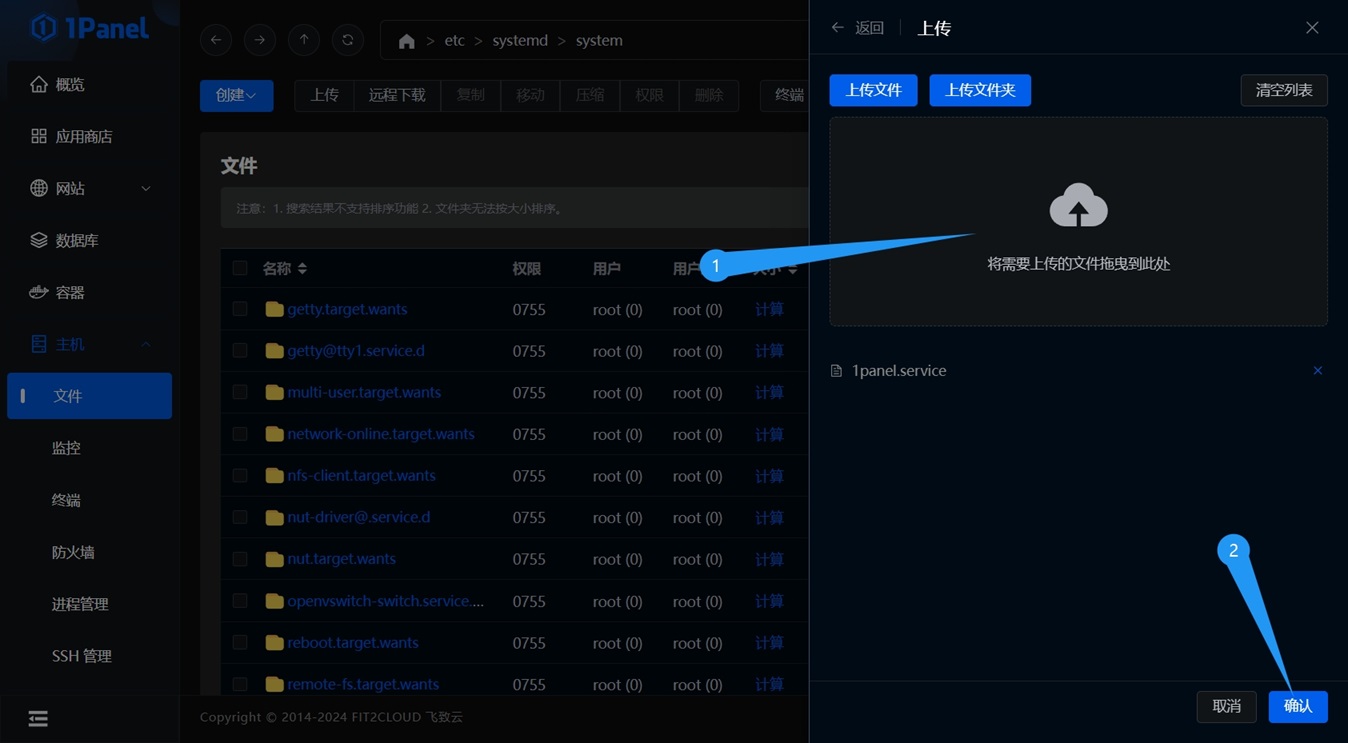
Task: Remove 1panel.service from upload list
Action: 1317,371
